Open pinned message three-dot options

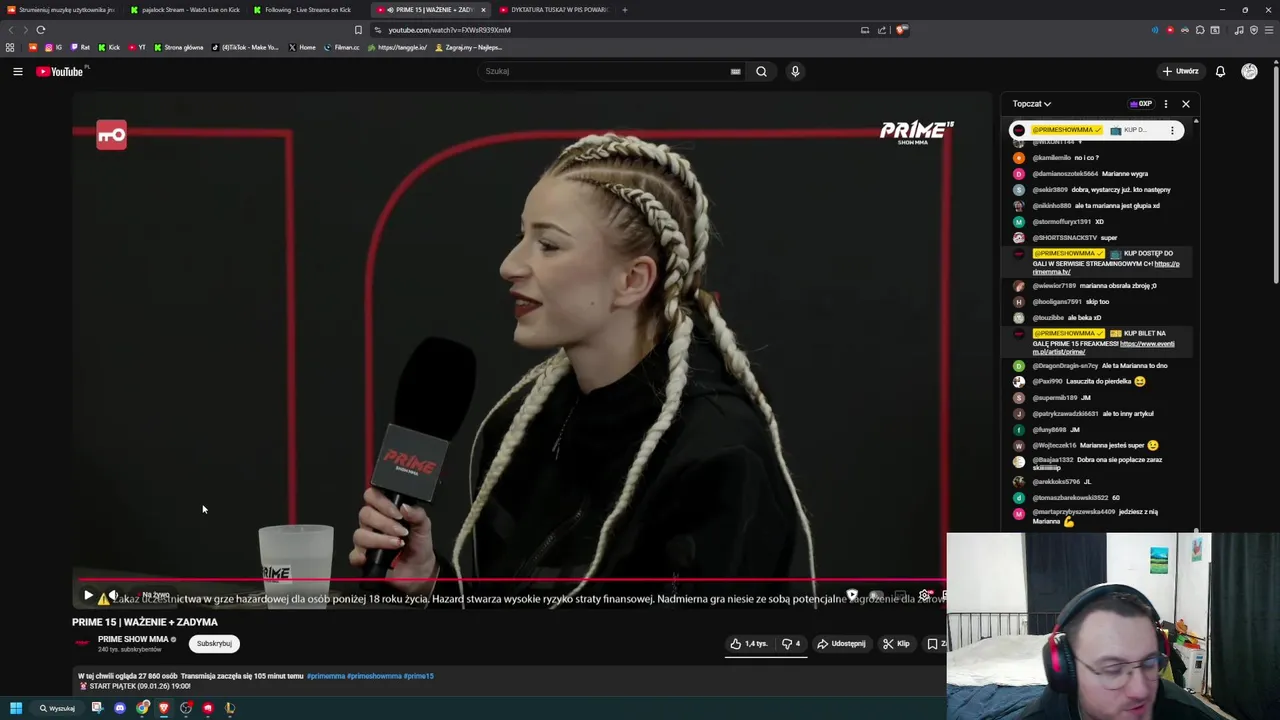coord(1172,130)
